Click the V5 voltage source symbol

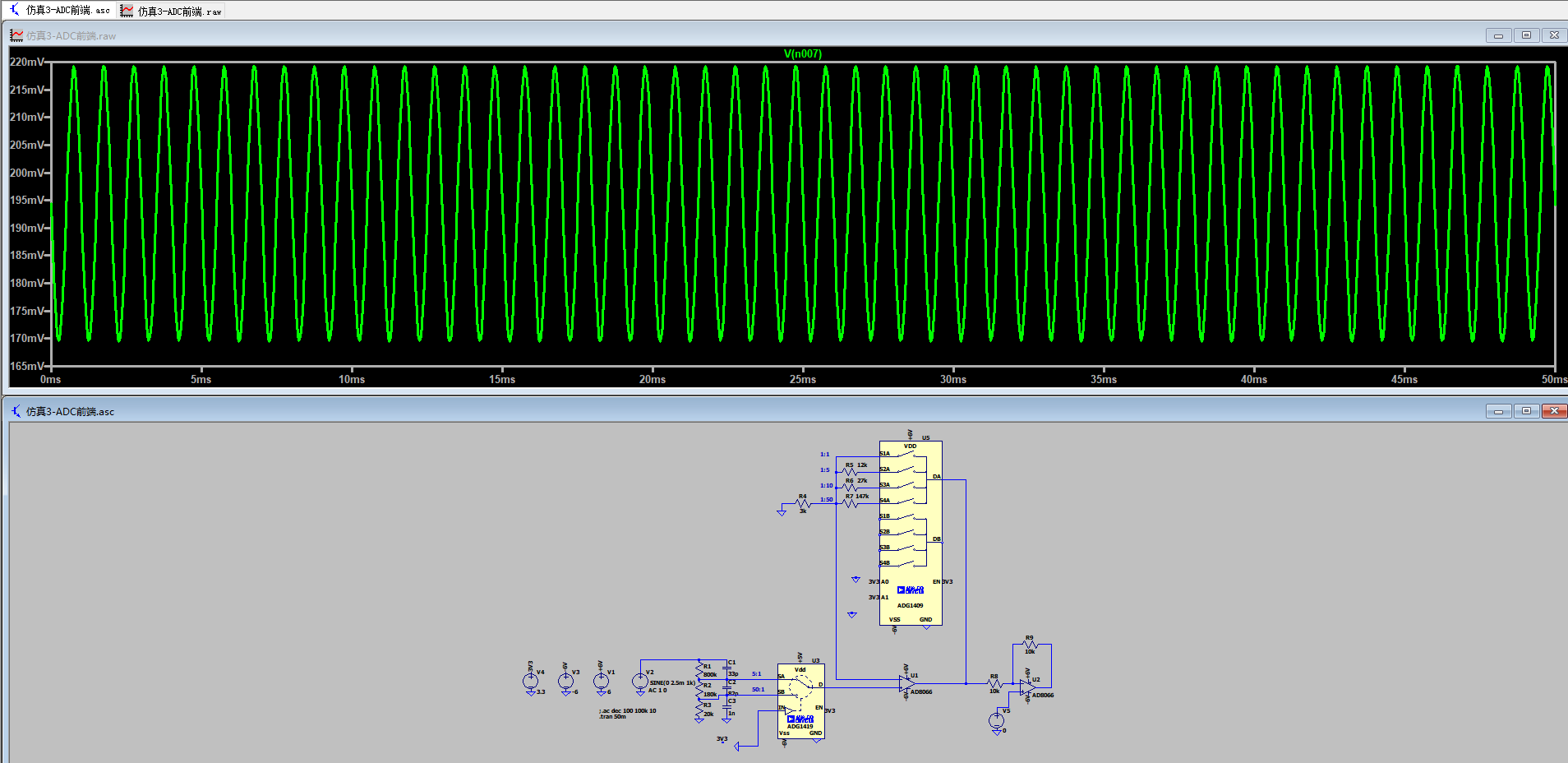(996, 720)
